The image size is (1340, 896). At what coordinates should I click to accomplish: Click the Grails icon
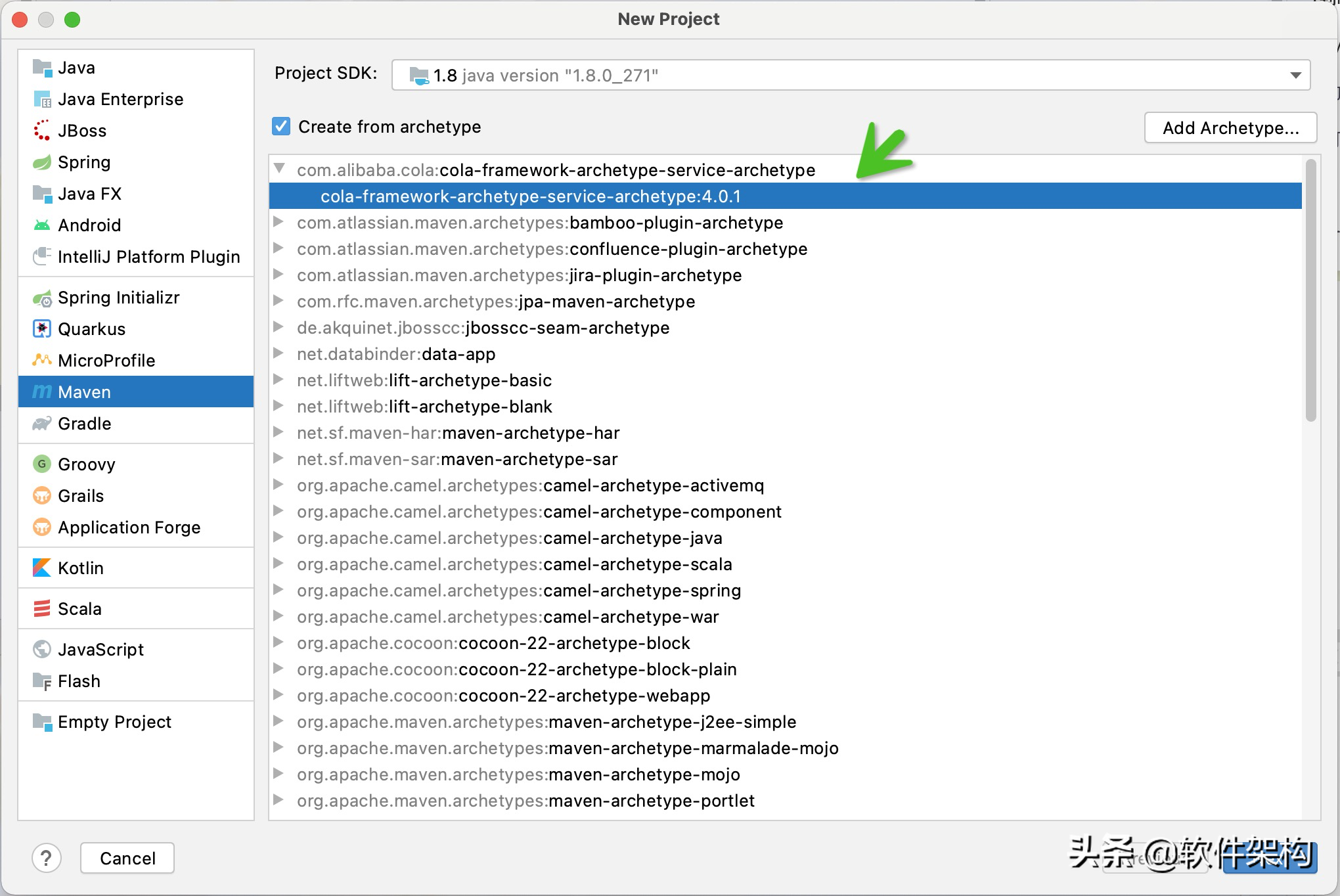pyautogui.click(x=42, y=496)
